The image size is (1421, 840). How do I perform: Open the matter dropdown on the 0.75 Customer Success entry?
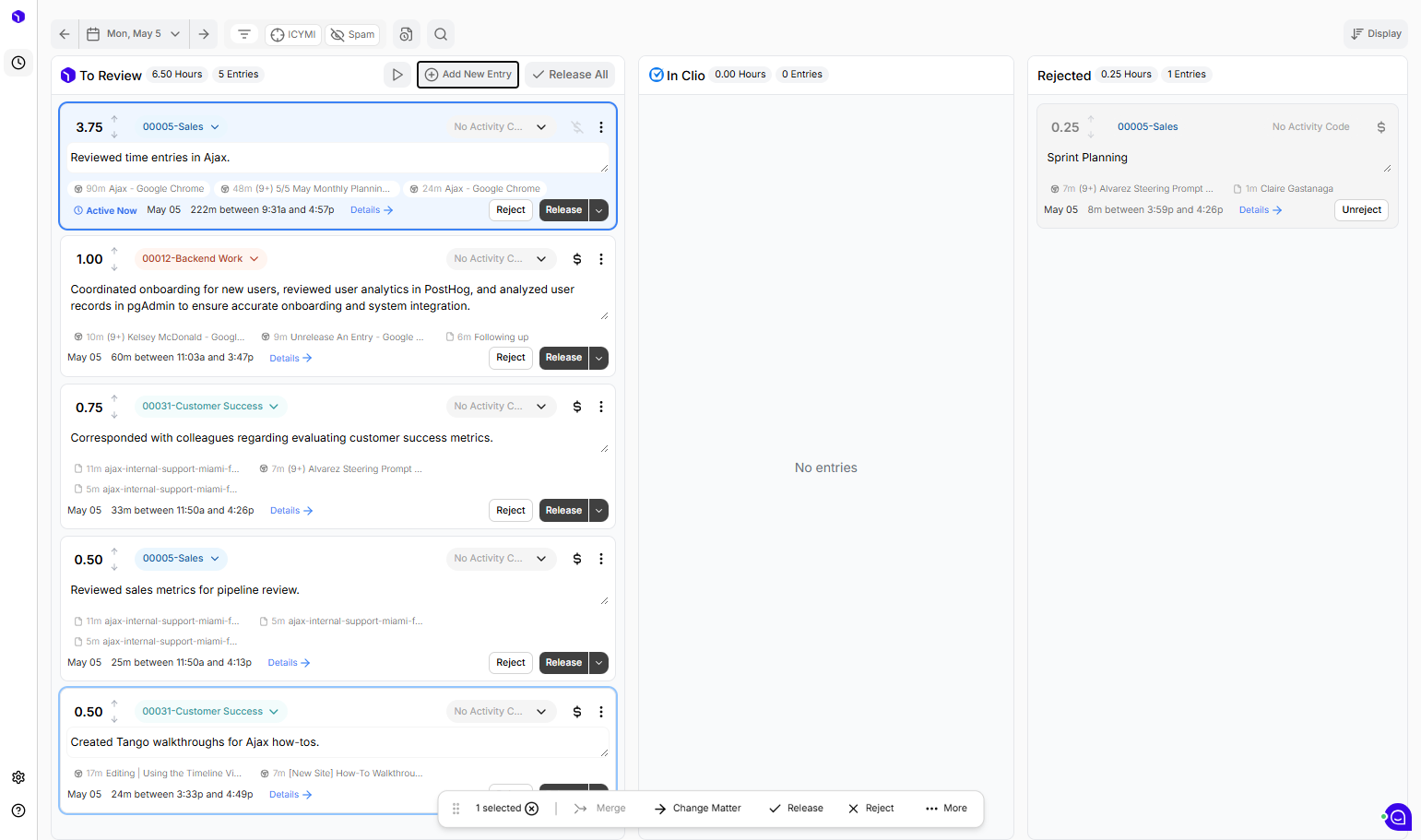[x=210, y=407]
